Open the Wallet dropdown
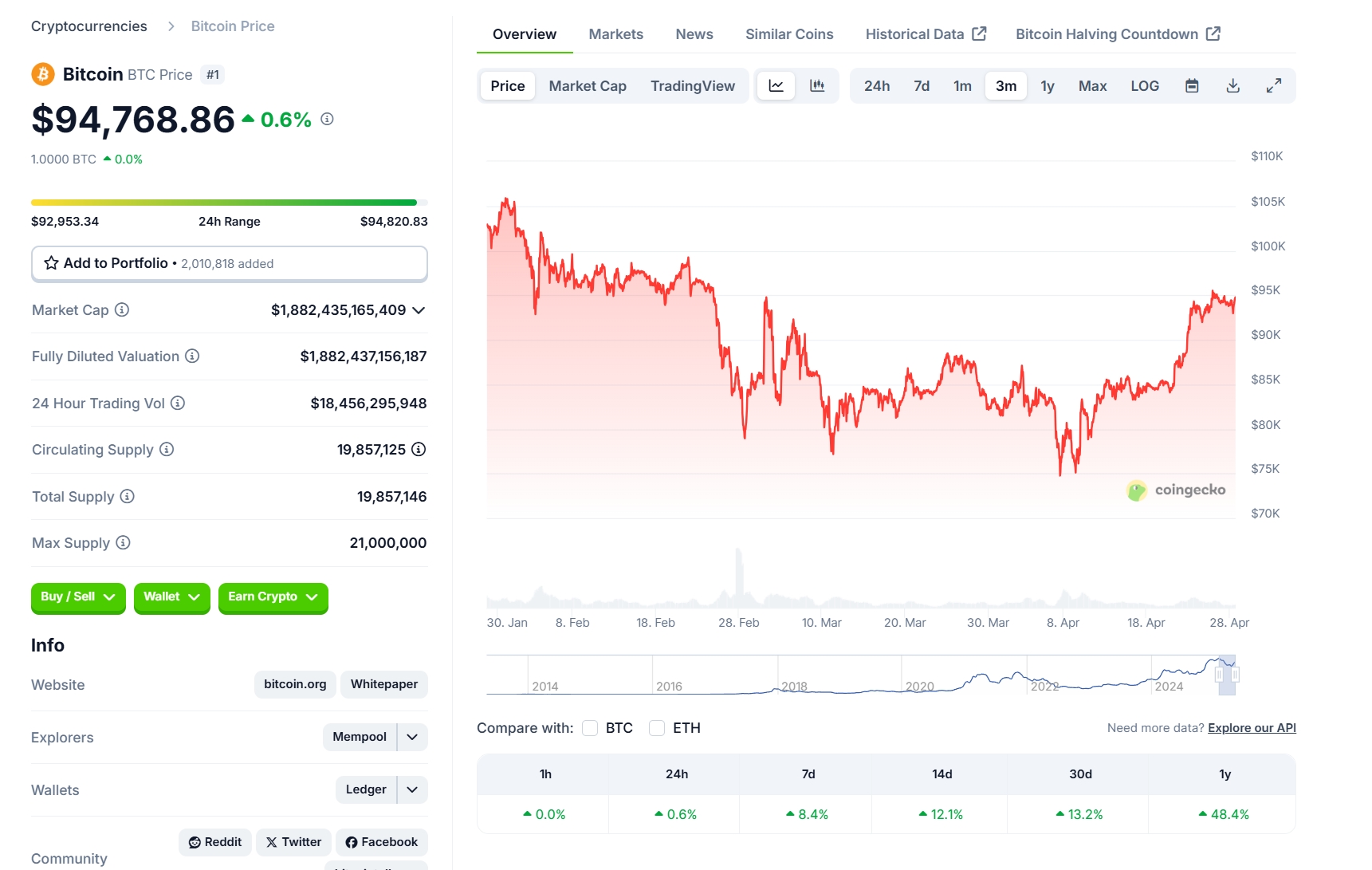The height and width of the screenshot is (870, 1372). coord(171,596)
